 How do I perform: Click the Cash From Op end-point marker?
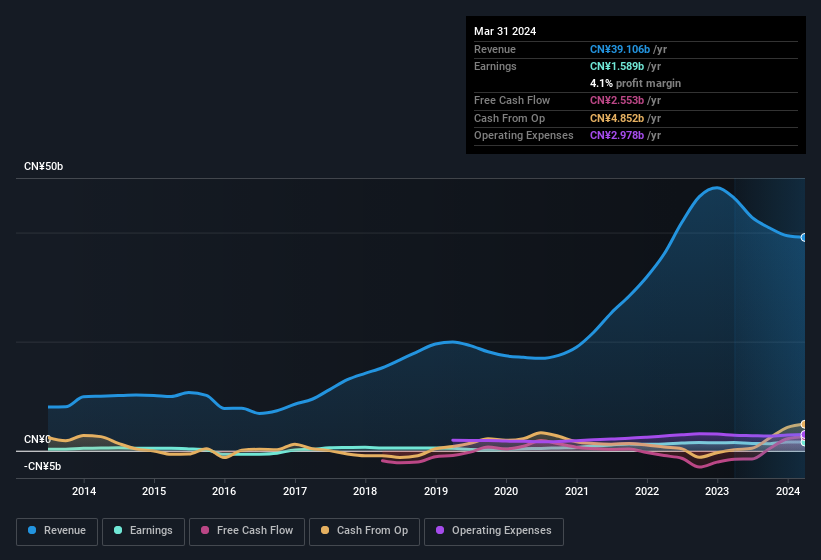coord(804,424)
